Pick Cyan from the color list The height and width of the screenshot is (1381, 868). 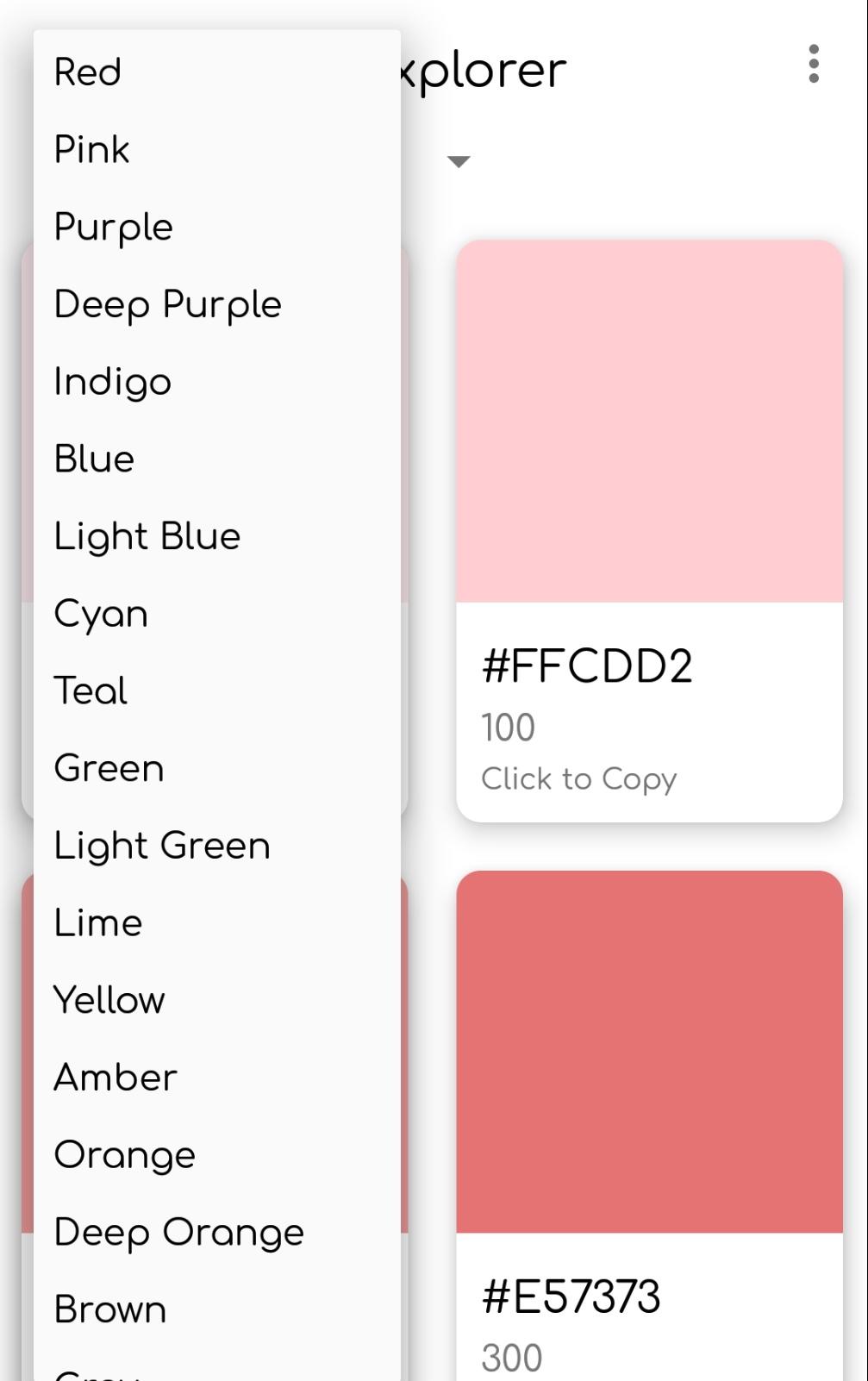(102, 614)
